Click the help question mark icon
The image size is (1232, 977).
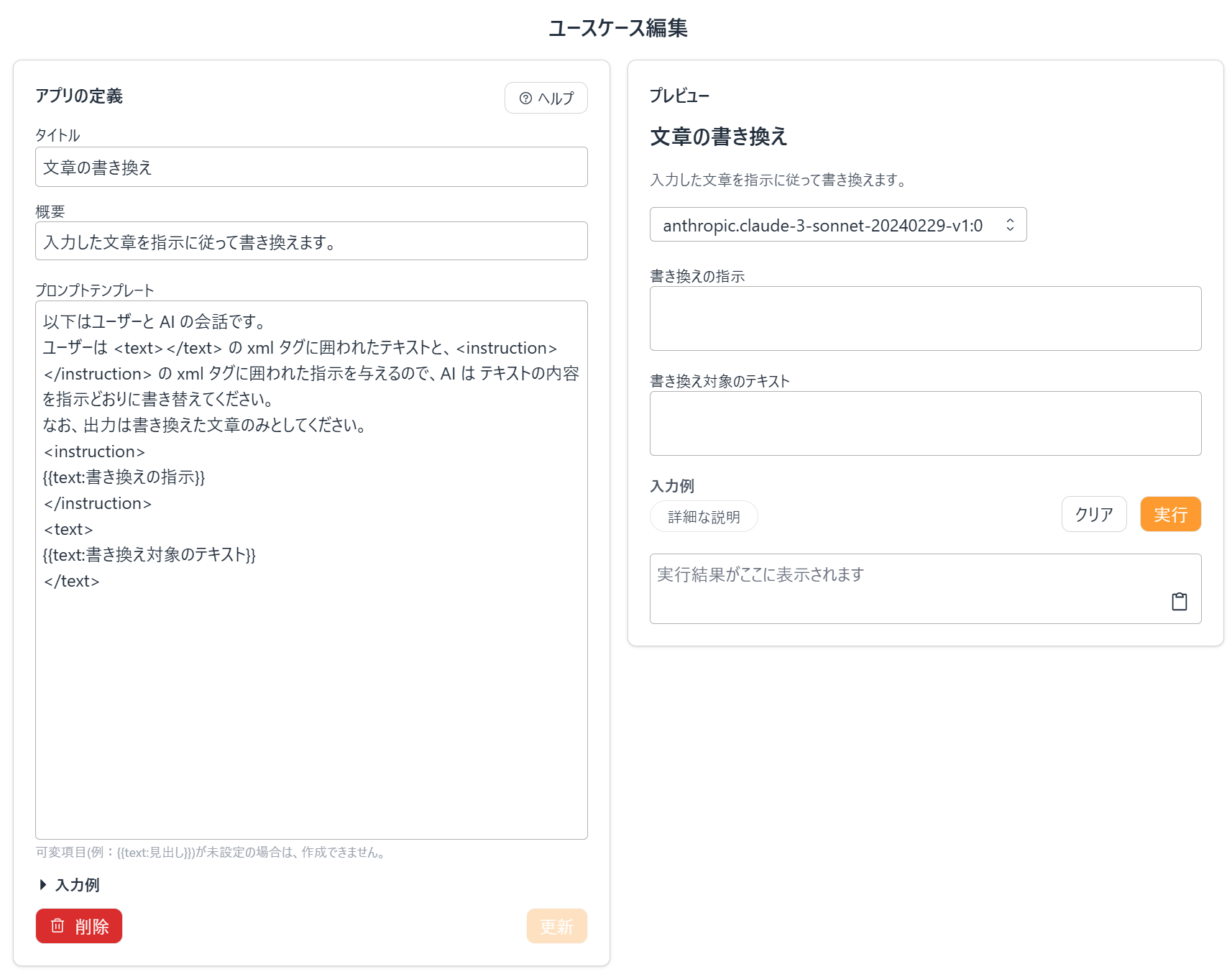coord(525,98)
